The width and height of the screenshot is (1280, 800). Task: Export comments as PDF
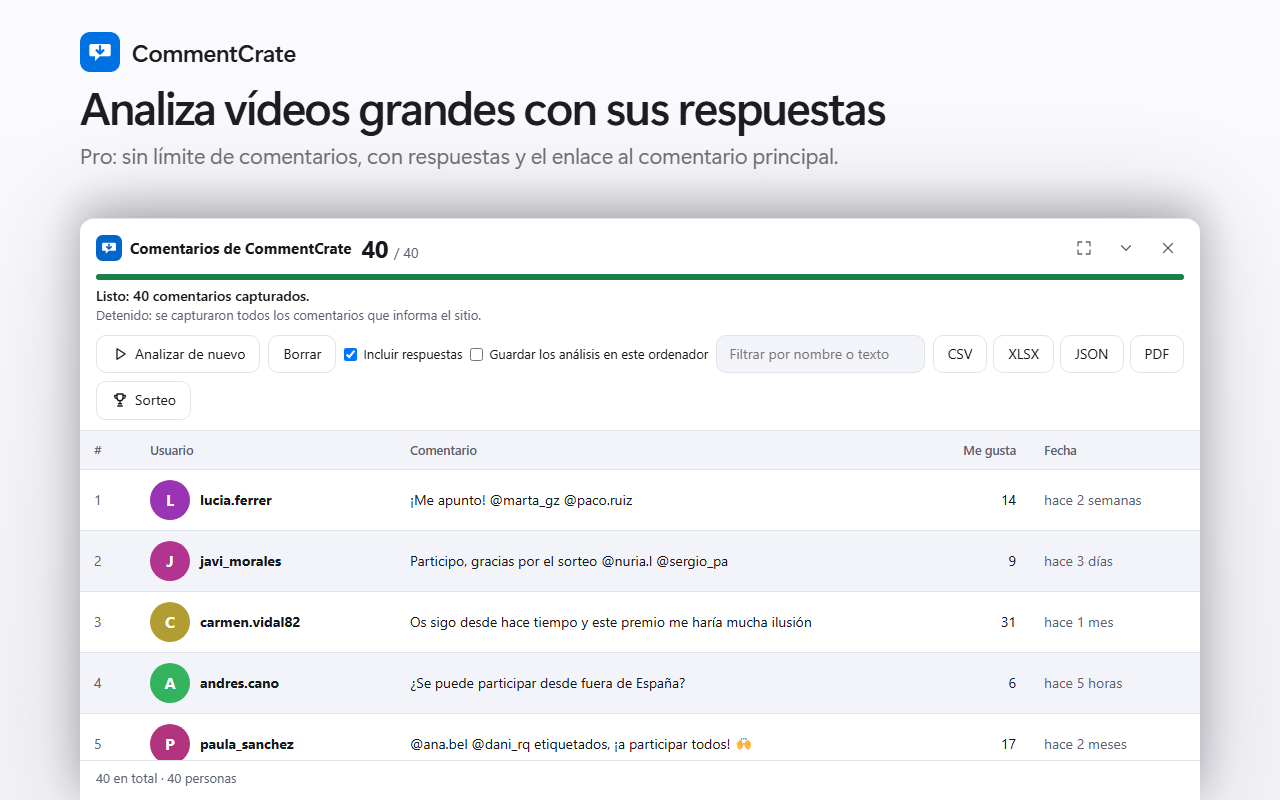(1157, 354)
